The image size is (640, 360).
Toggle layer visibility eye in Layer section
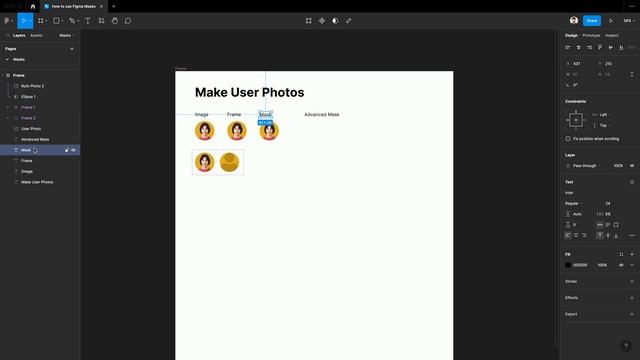coord(632,166)
